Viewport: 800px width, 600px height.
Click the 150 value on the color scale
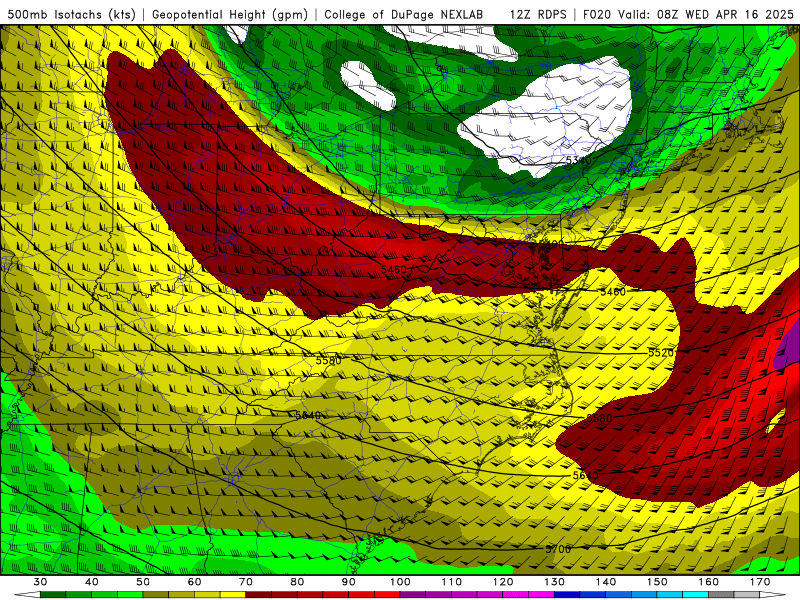click(x=657, y=582)
